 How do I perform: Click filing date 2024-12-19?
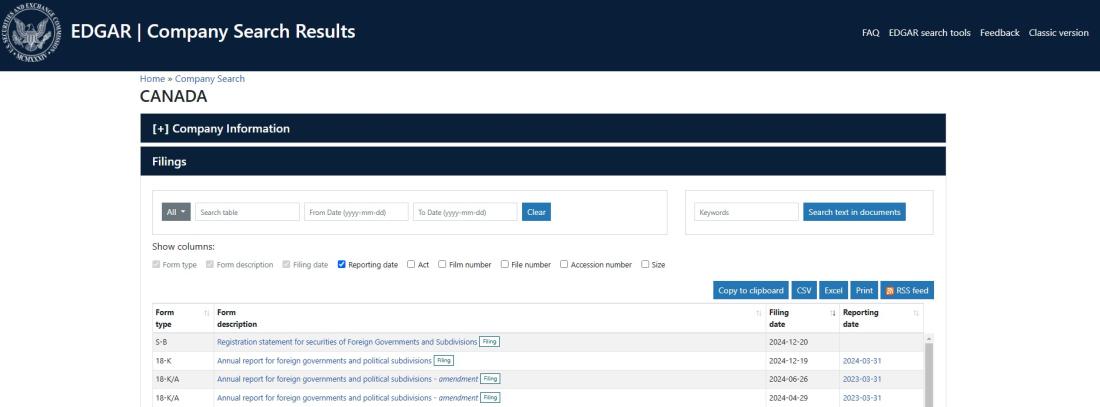[789, 361]
